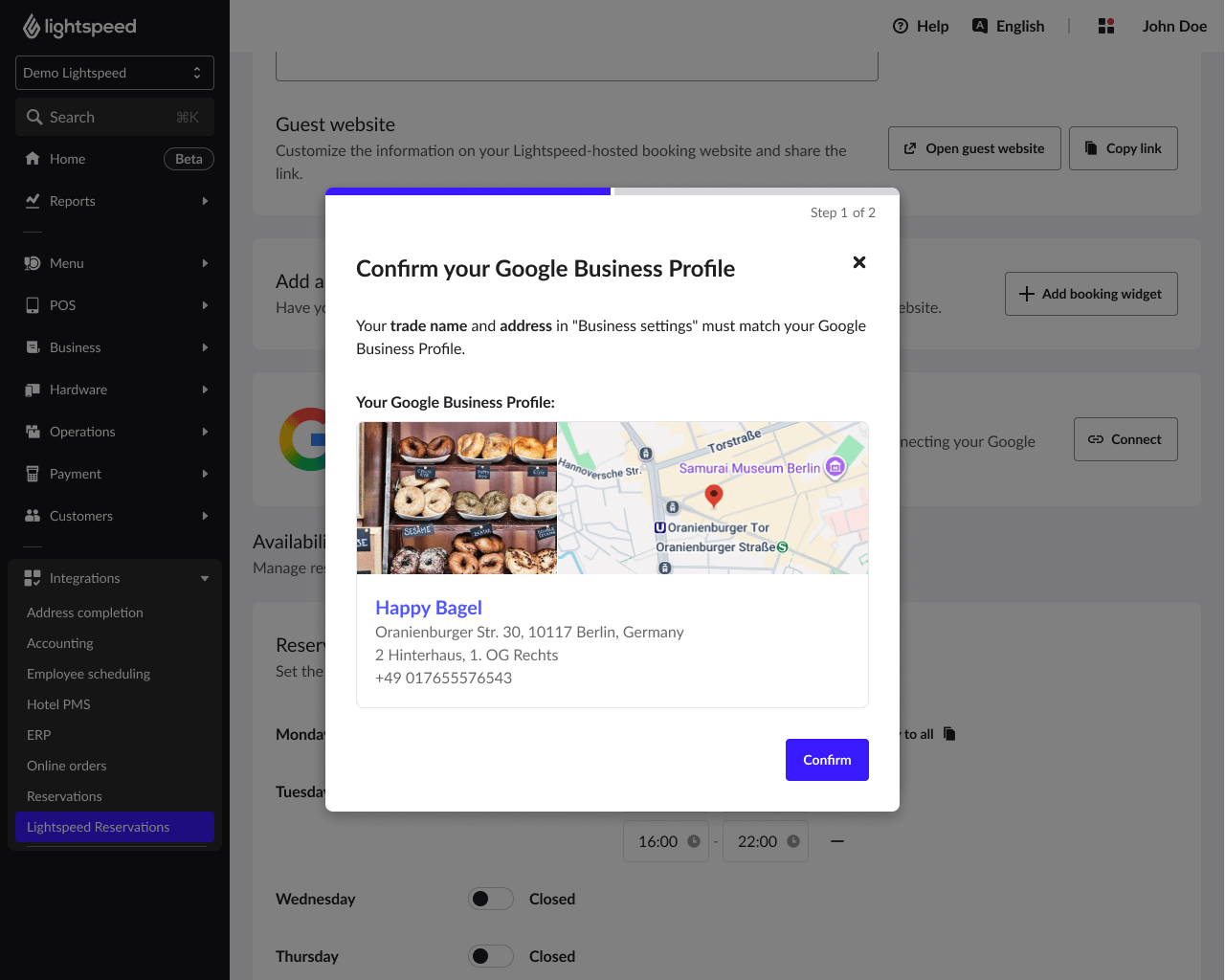Click the Payment calculator icon
The image size is (1225, 980).
[33, 474]
